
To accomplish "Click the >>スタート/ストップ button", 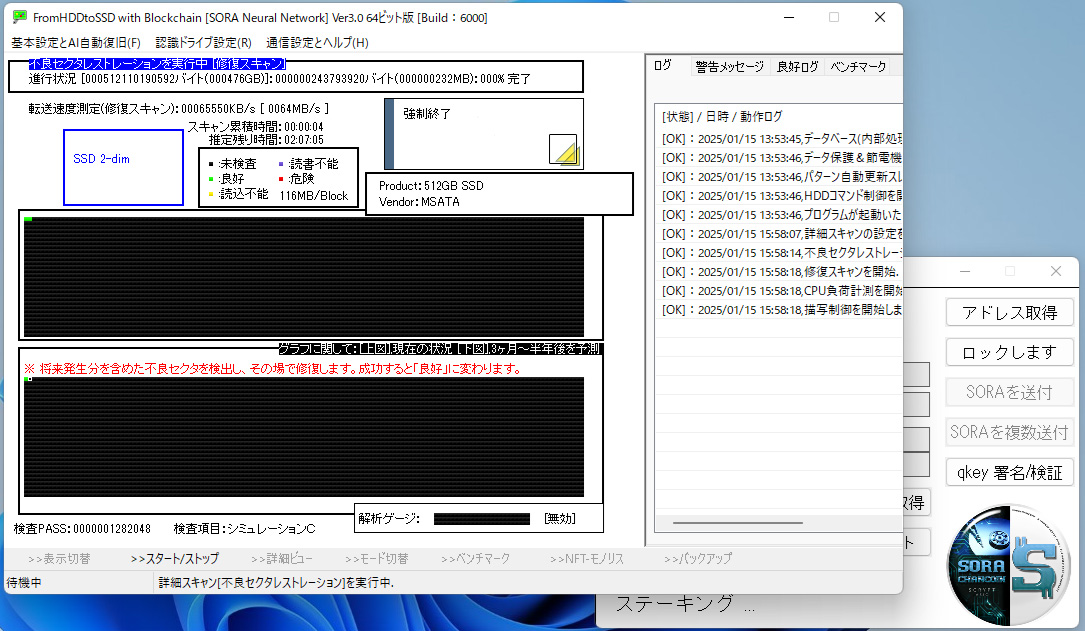I will [175, 558].
